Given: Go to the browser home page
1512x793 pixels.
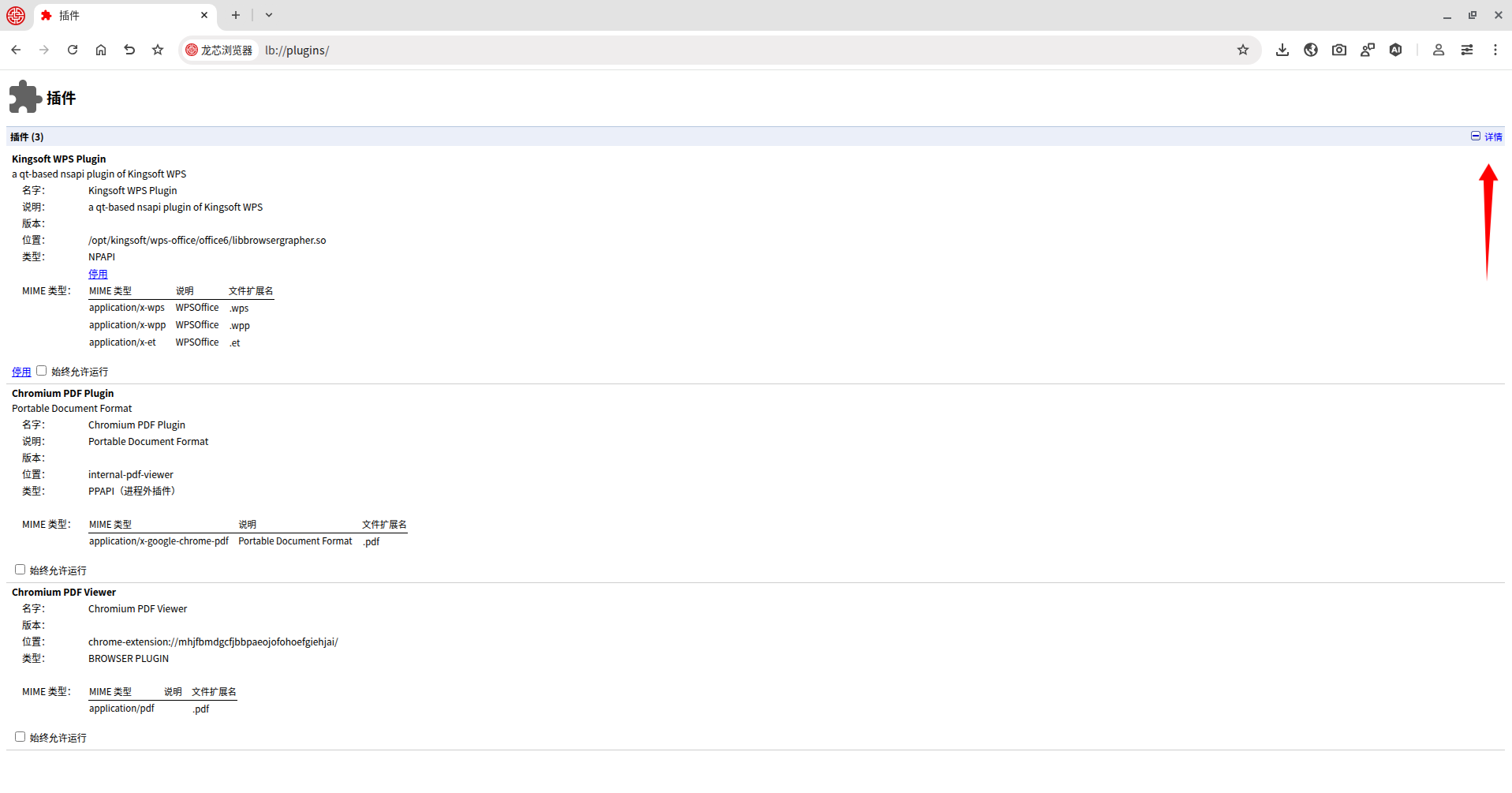Looking at the screenshot, I should (101, 50).
